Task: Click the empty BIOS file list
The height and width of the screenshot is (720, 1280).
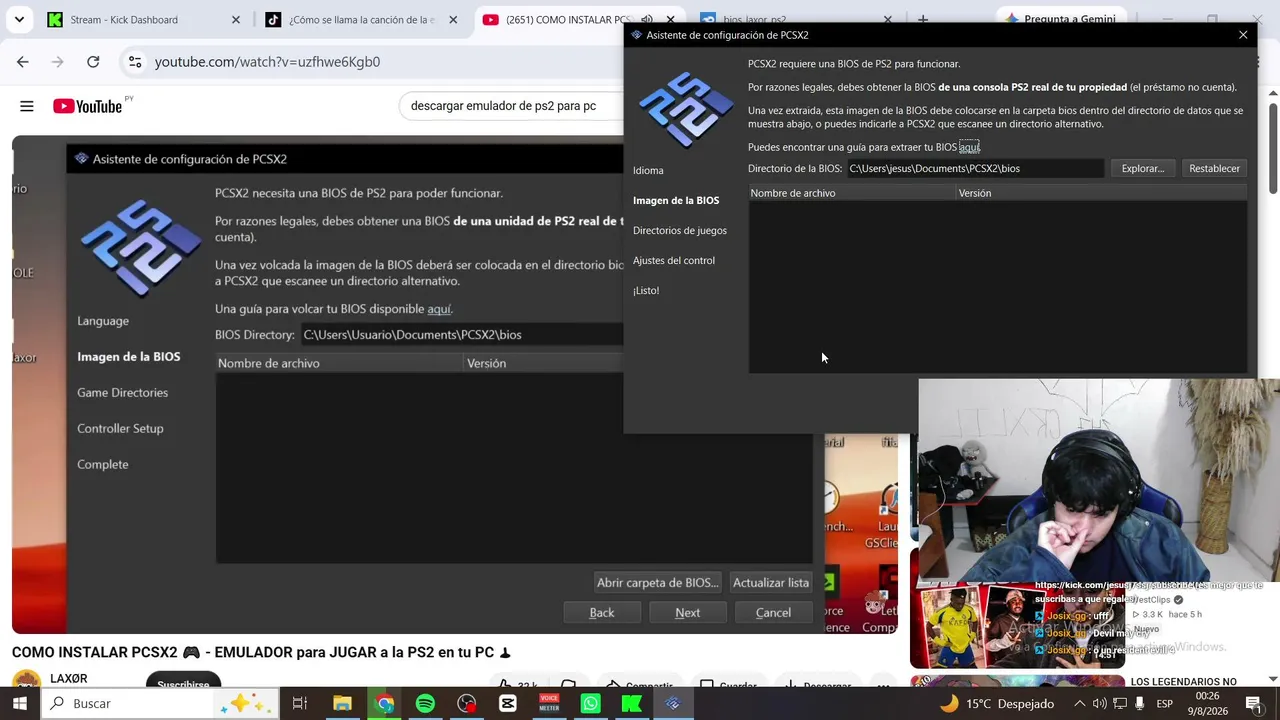Action: point(998,287)
